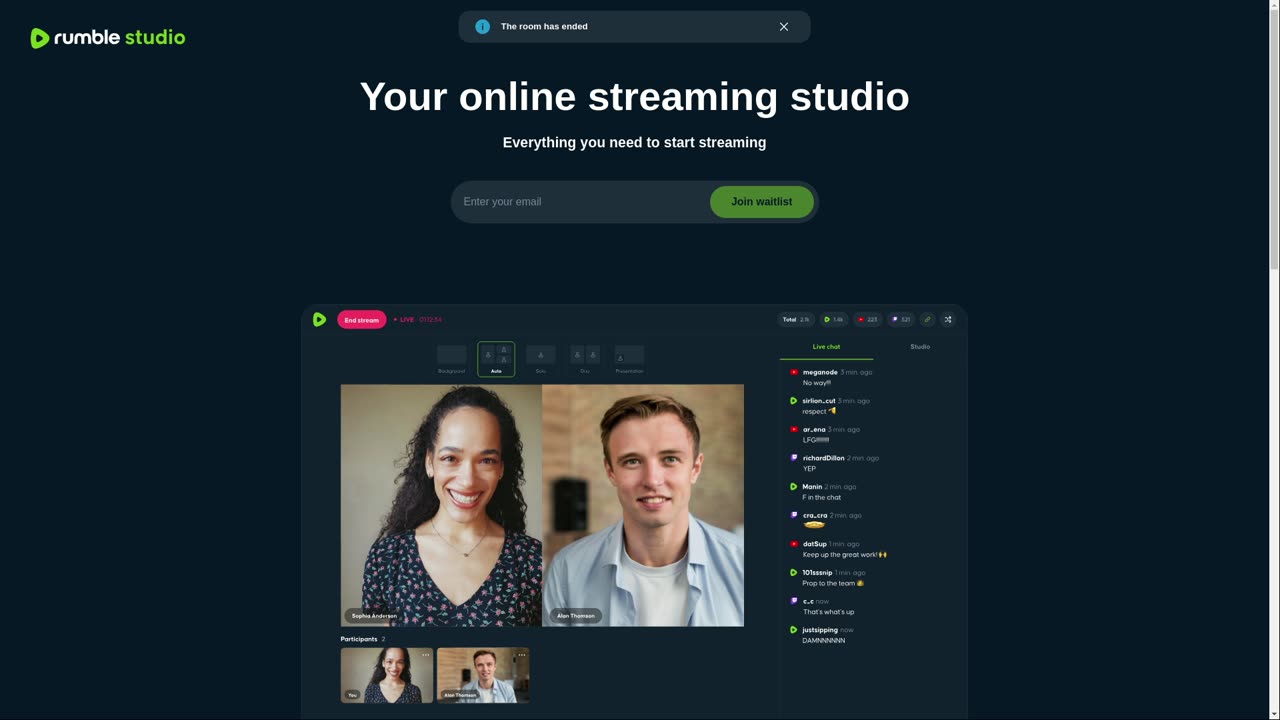Click chat message 'F in the chat'

tap(822, 497)
